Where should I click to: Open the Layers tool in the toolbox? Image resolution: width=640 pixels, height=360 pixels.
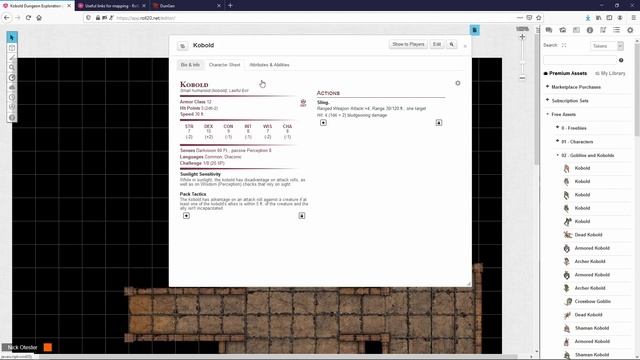coord(12,48)
